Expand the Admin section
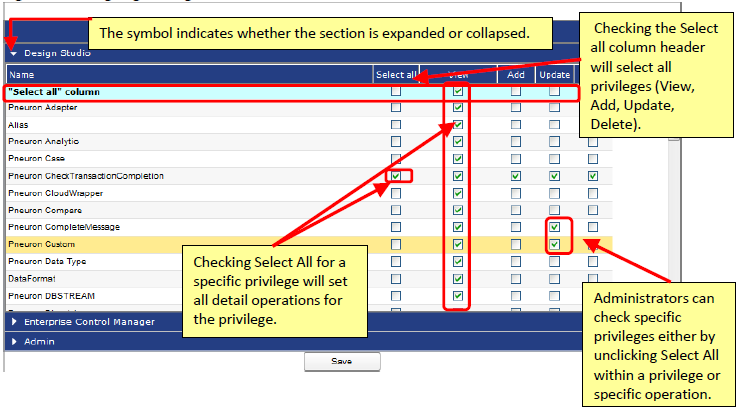Screen dimensions: 739x410 14,342
